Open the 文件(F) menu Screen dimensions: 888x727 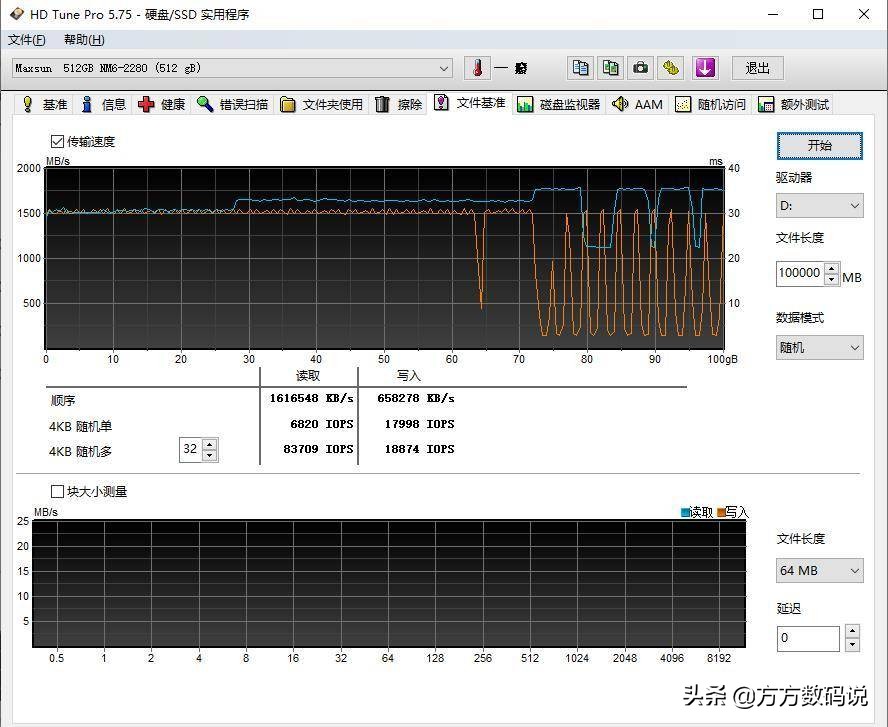[27, 40]
